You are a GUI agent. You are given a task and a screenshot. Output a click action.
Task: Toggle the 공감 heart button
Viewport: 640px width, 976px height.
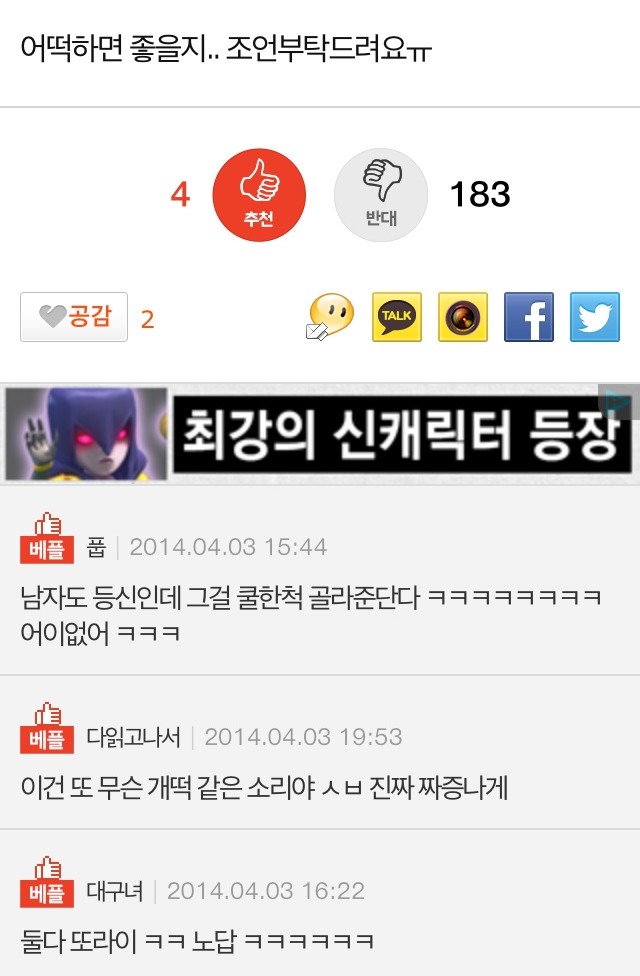tap(74, 317)
